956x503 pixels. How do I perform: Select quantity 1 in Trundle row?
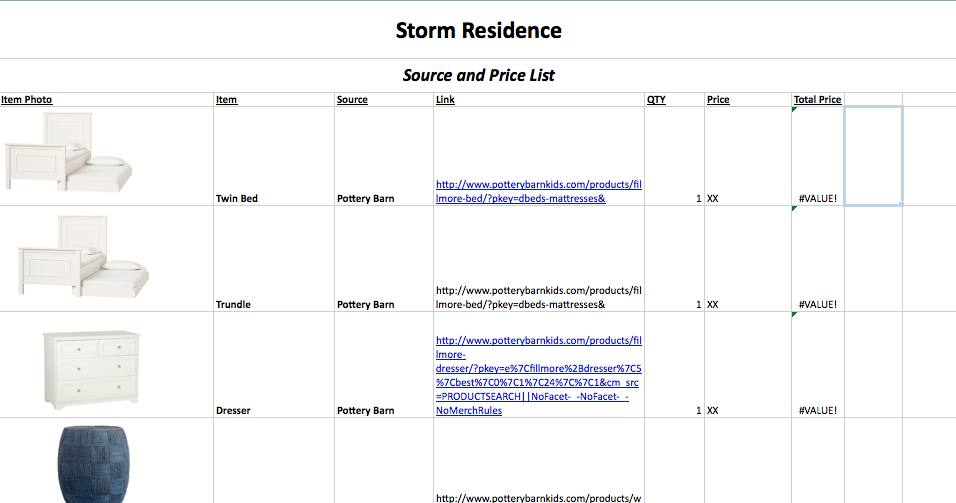tap(674, 259)
